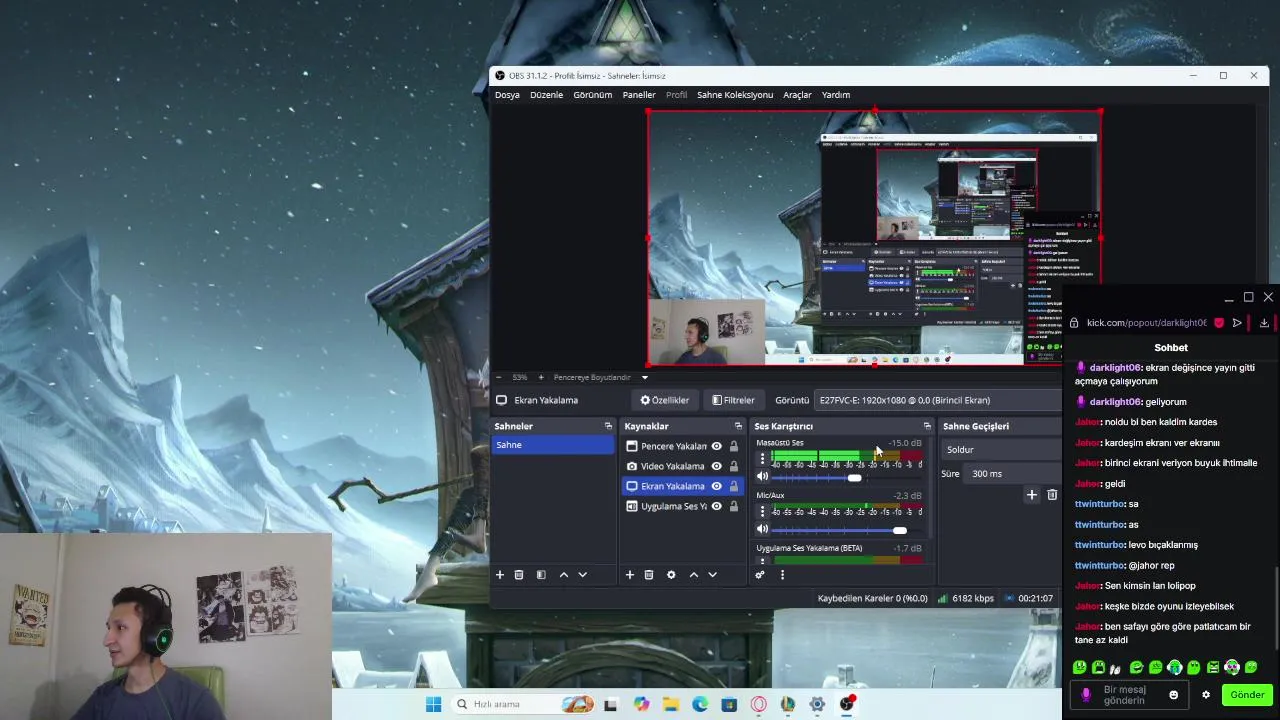Click the Özellikler button
The width and height of the screenshot is (1280, 720).
[x=665, y=400]
